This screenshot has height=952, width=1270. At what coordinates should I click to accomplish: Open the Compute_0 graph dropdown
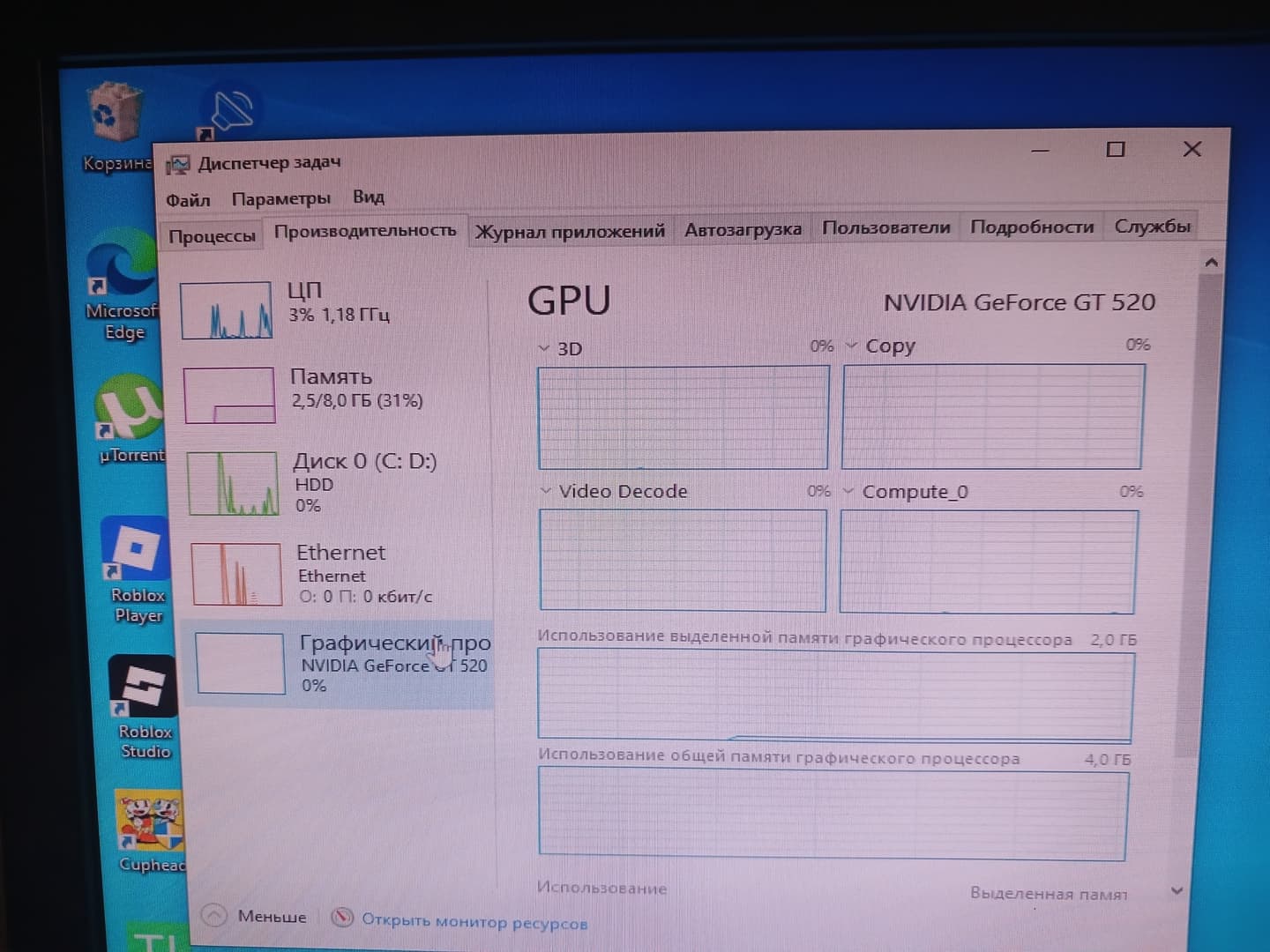(x=848, y=491)
